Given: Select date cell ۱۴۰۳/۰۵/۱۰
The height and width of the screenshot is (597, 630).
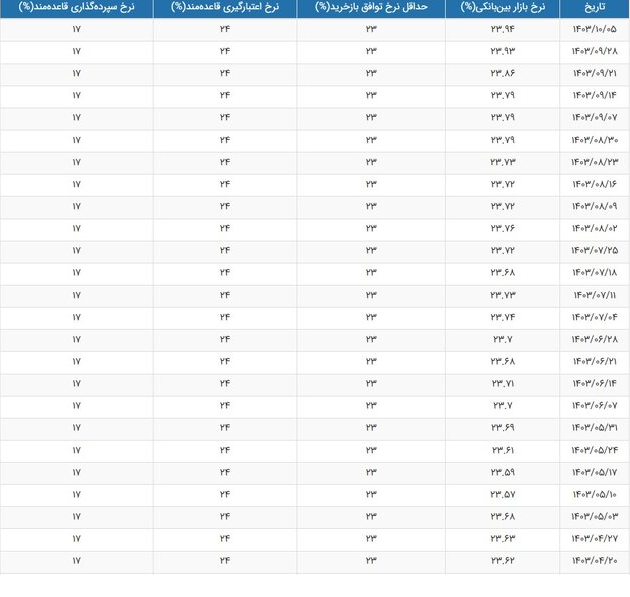Looking at the screenshot, I should [594, 494].
